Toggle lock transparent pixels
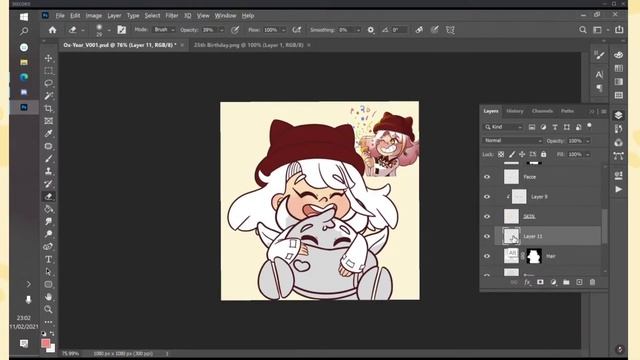The height and width of the screenshot is (360, 640). click(501, 154)
